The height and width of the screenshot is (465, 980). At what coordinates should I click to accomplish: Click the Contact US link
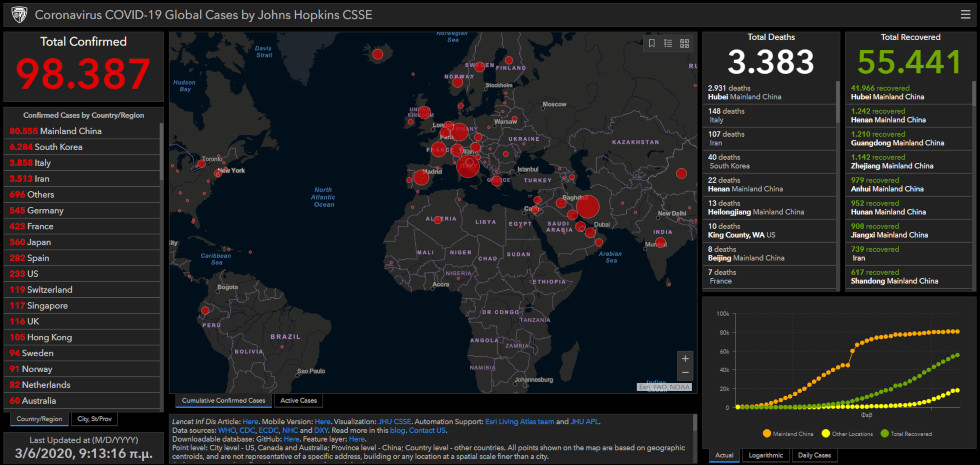(x=427, y=431)
